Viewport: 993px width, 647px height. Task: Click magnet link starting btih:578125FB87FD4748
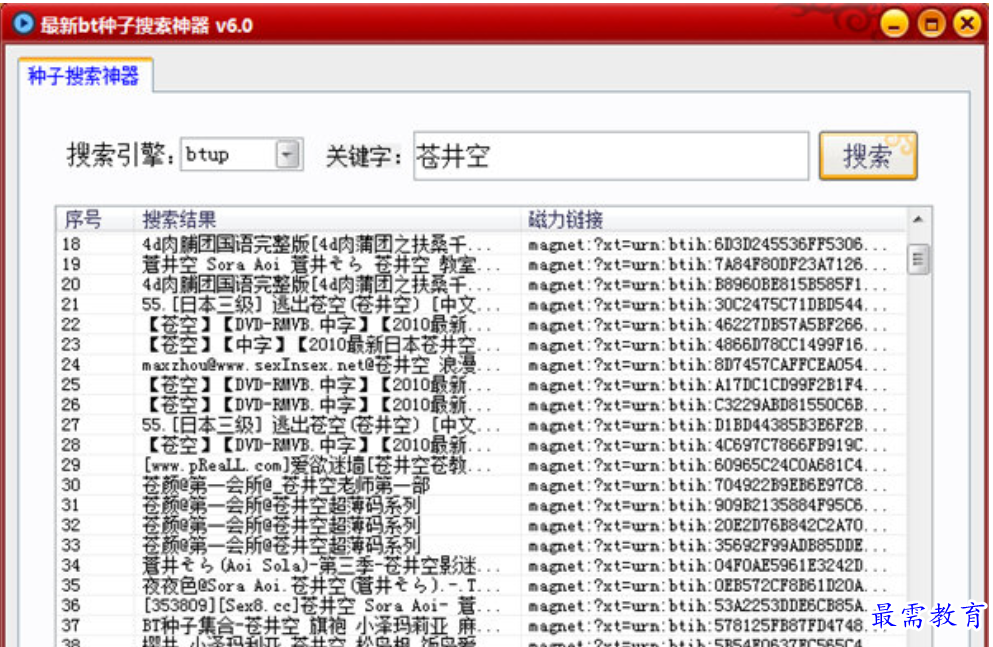coord(707,626)
